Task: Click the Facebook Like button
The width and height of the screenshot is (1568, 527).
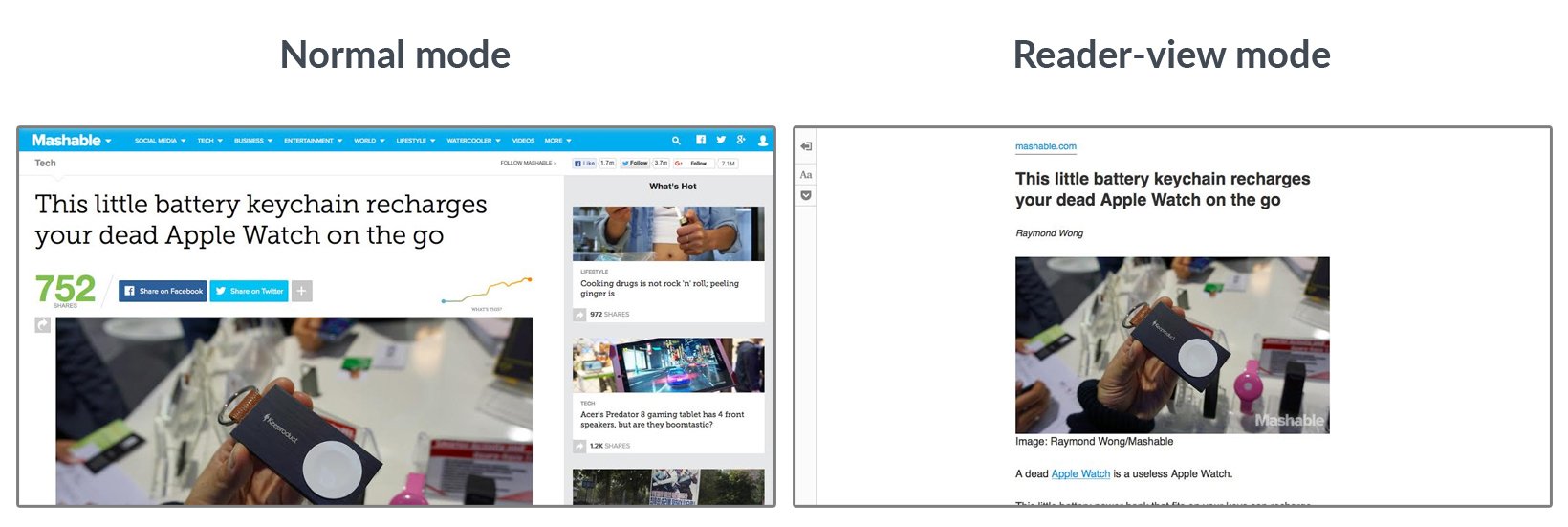Action: coord(584,164)
